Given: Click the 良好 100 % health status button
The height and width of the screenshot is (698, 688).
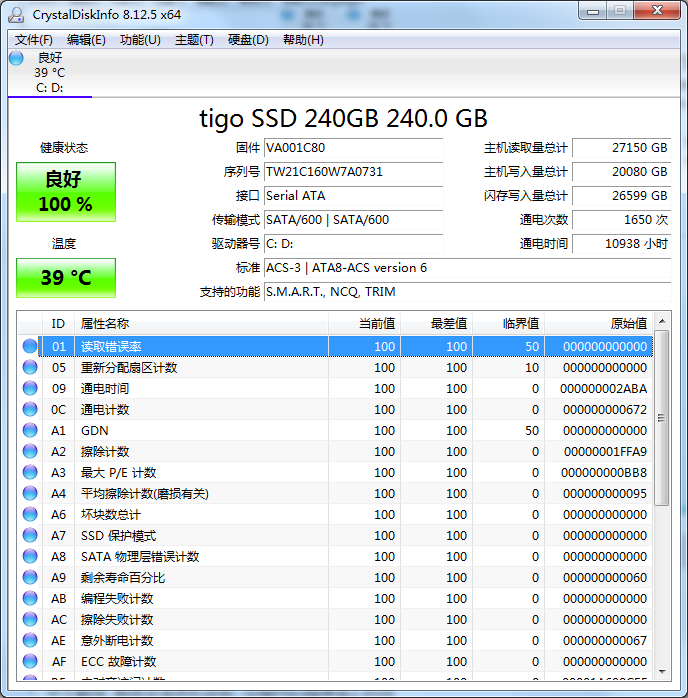Looking at the screenshot, I should [x=66, y=192].
